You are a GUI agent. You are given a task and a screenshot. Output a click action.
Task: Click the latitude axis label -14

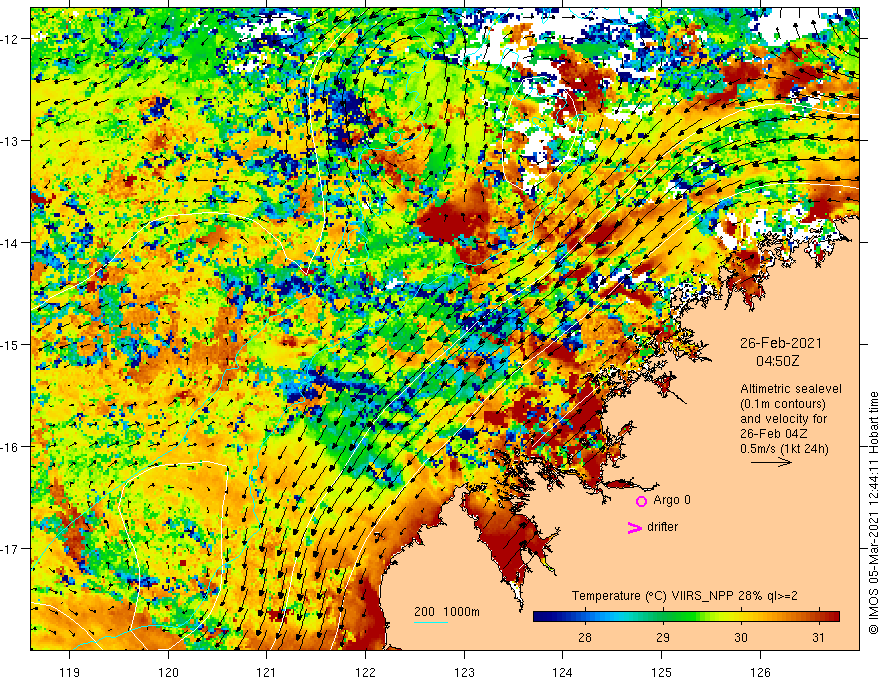click(x=10, y=243)
